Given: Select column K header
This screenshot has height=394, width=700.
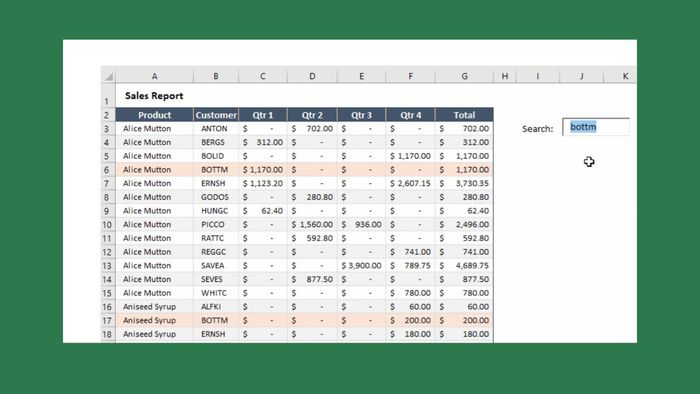Looking at the screenshot, I should (x=621, y=76).
